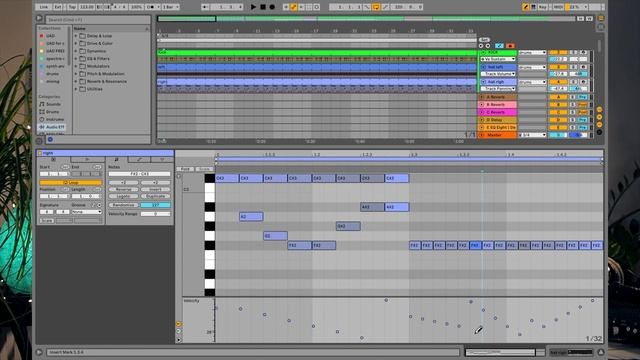Click the black D track delay toggle

599,132
